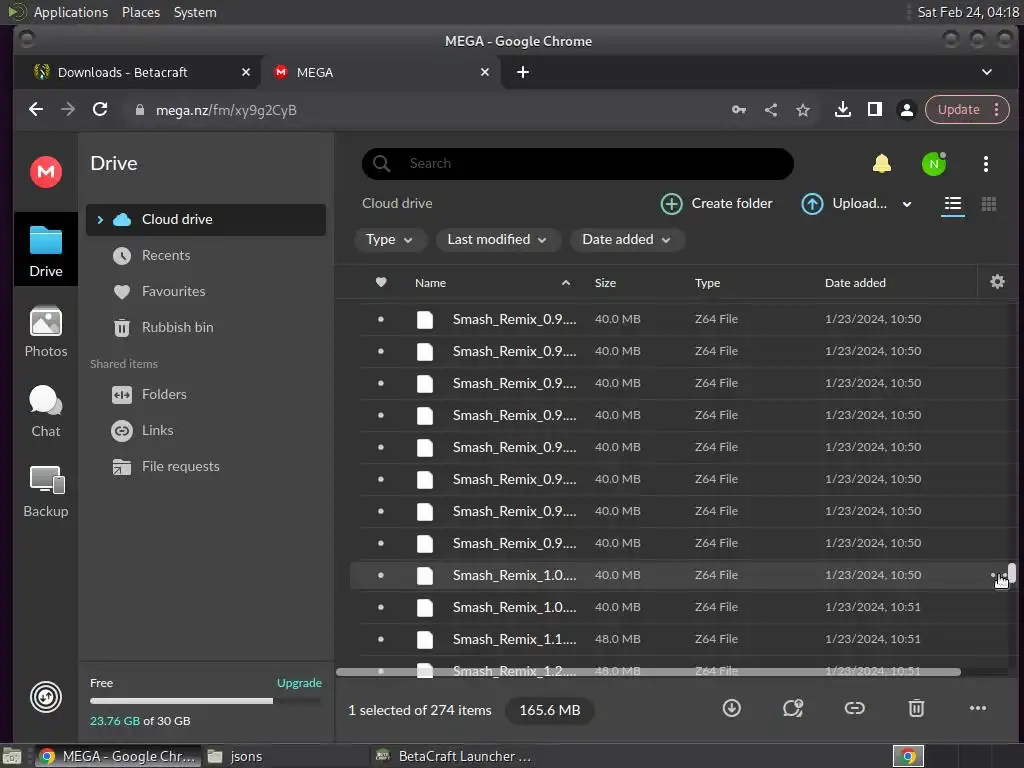1024x768 pixels.
Task: Open Chrome profile icon
Action: (x=906, y=110)
